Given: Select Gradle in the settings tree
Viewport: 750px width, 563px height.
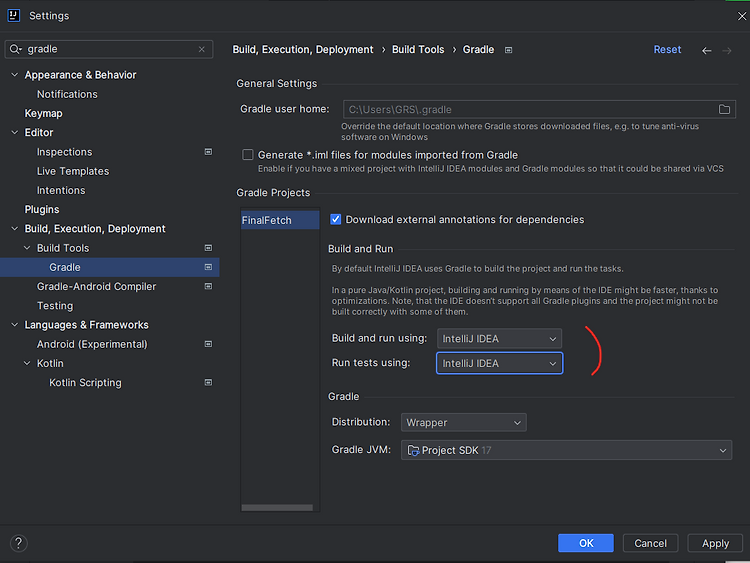Looking at the screenshot, I should coord(110,267).
